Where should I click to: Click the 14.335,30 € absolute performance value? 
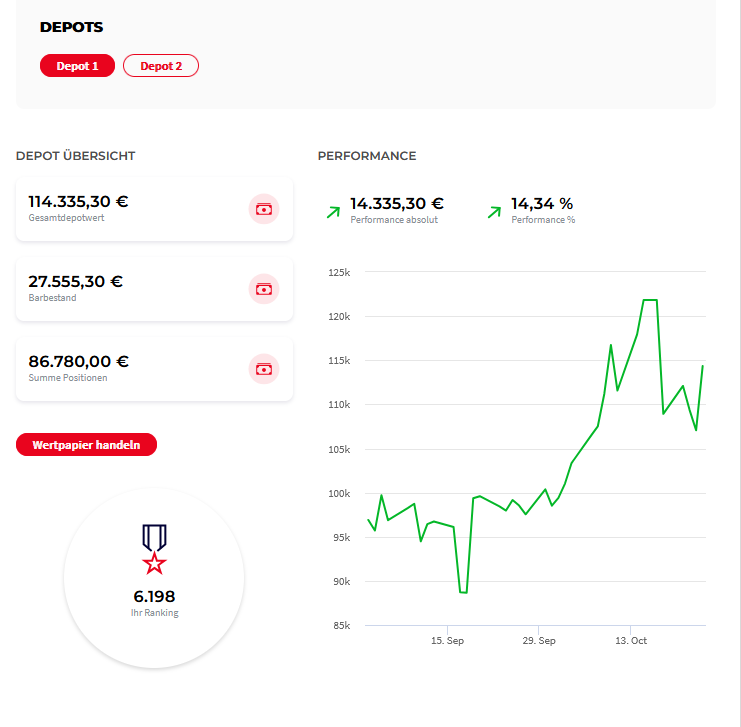point(397,204)
